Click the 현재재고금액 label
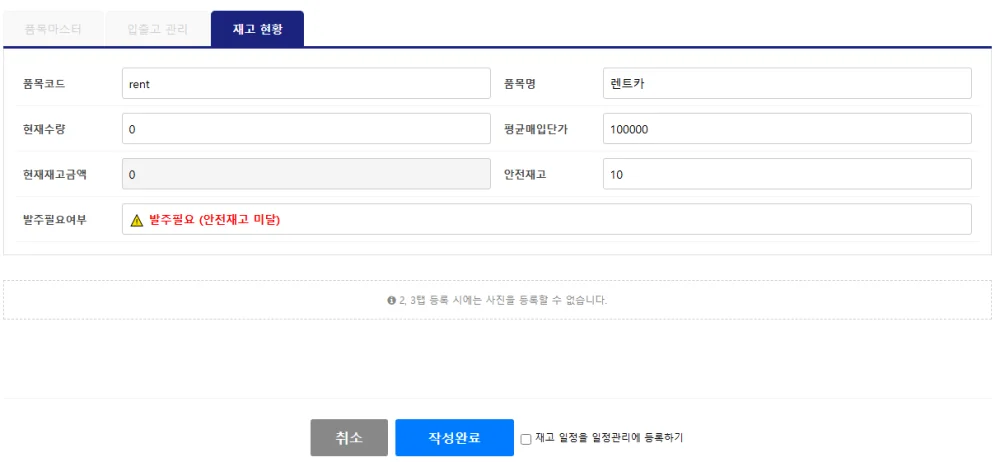Viewport: 1000px width, 462px height. [x=54, y=174]
